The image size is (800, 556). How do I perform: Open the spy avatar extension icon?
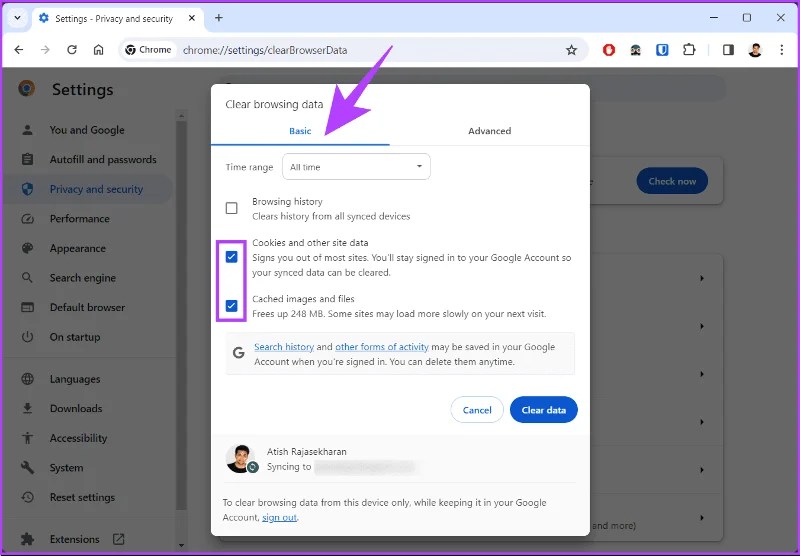(635, 50)
